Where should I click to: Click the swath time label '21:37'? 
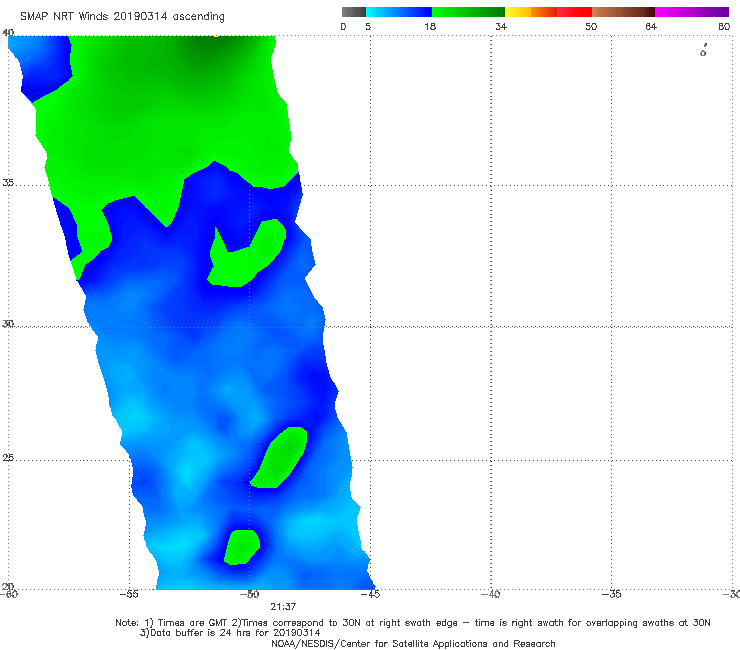pos(283,607)
